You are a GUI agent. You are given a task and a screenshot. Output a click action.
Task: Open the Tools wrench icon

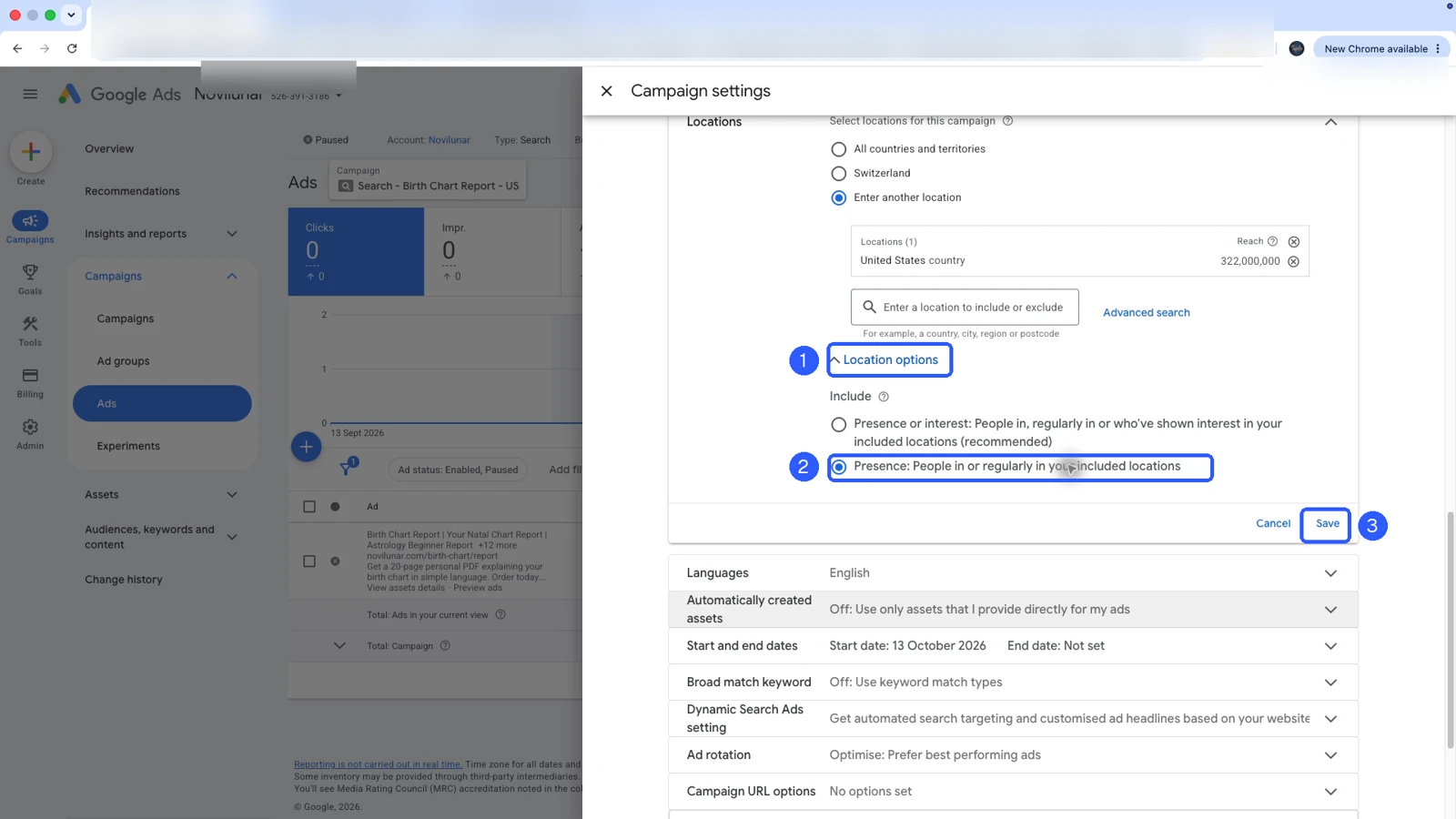click(30, 324)
